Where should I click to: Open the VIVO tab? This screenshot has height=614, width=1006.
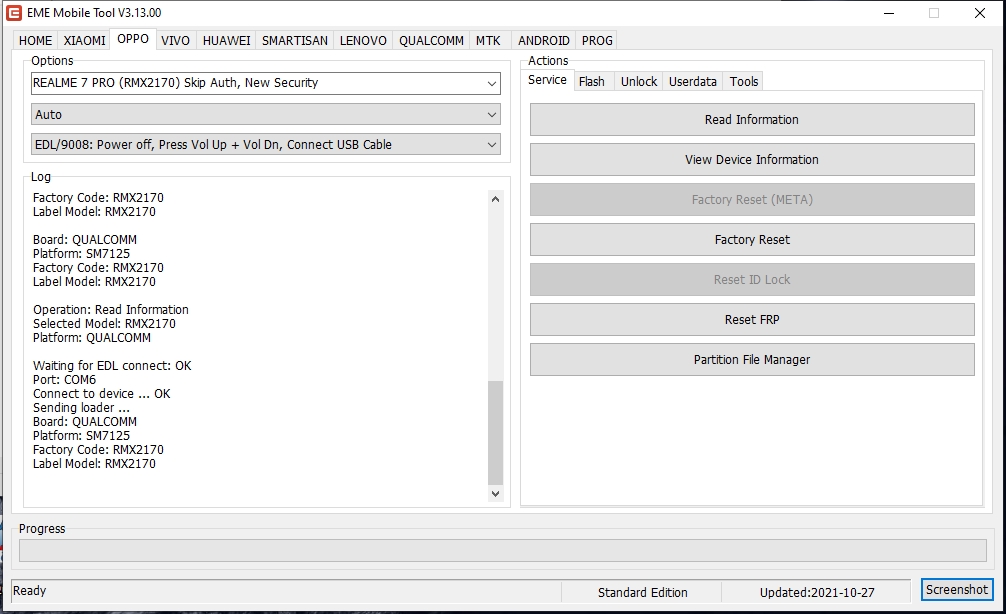click(175, 40)
